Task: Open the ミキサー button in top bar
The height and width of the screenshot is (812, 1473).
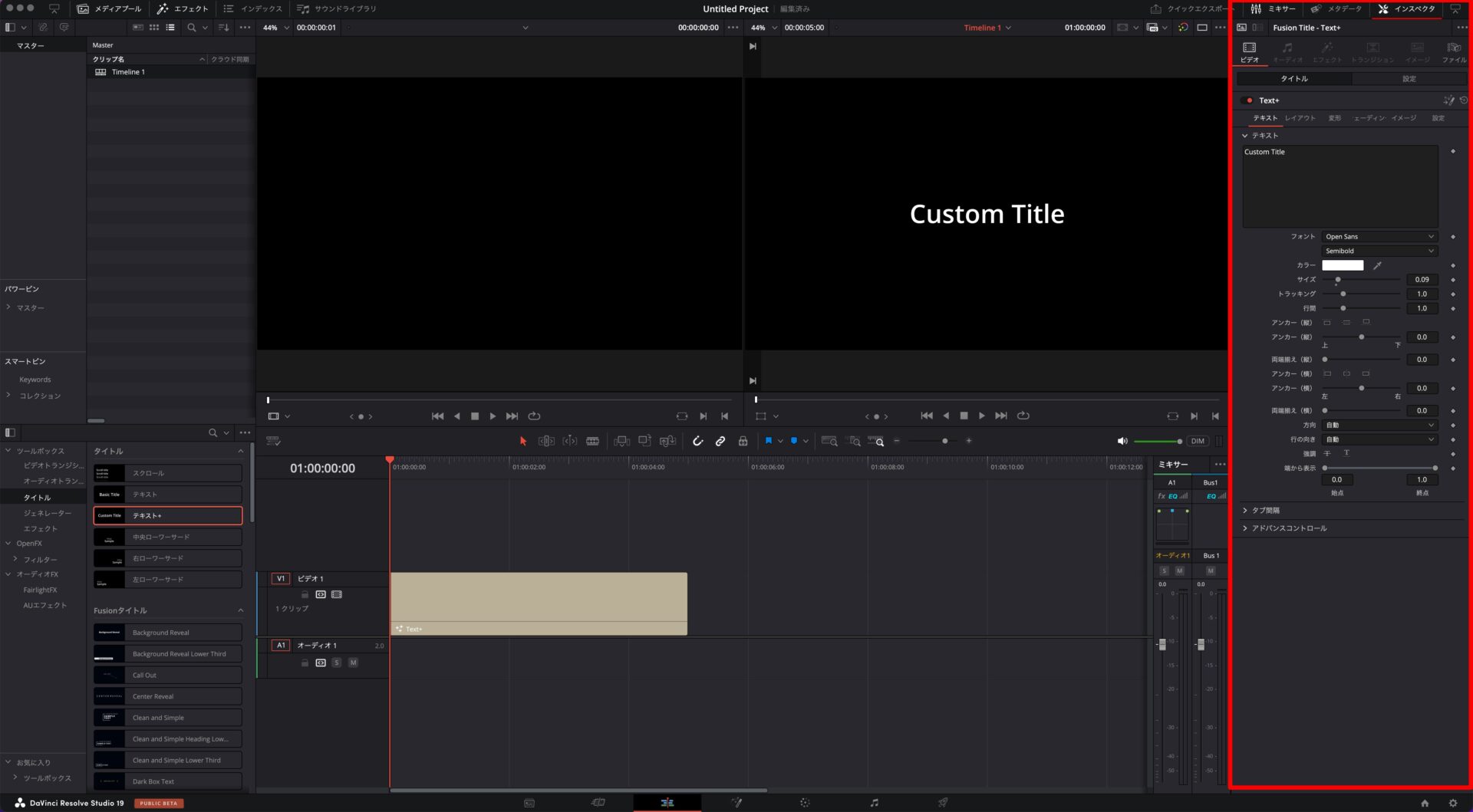Action: tap(1273, 9)
